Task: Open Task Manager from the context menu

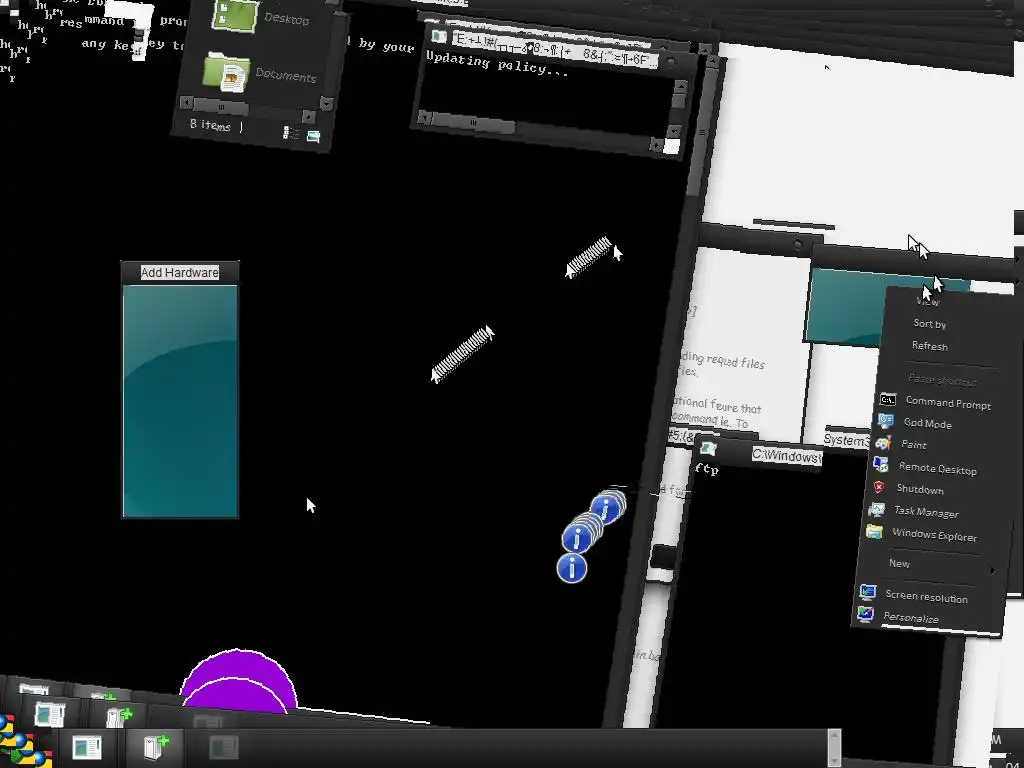Action: pos(927,512)
